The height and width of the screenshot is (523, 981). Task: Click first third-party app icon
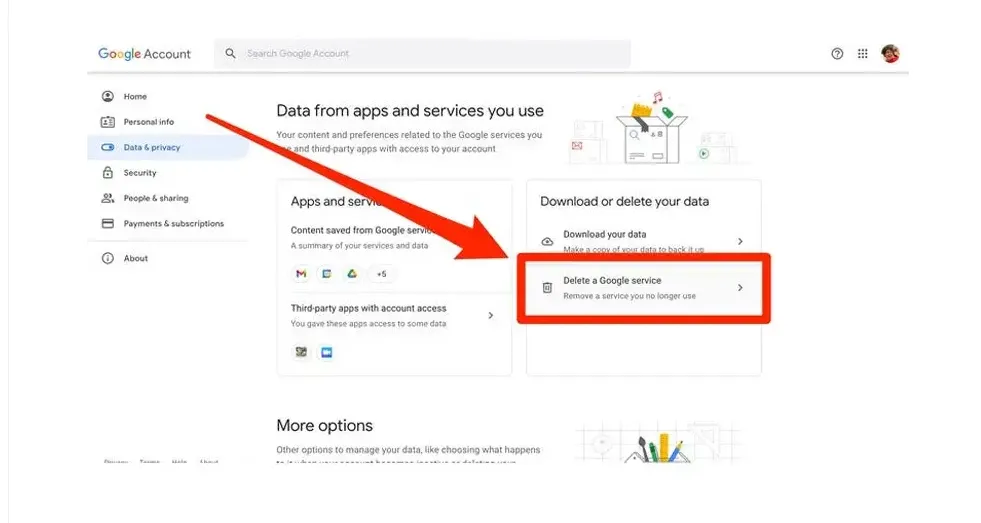[301, 352]
